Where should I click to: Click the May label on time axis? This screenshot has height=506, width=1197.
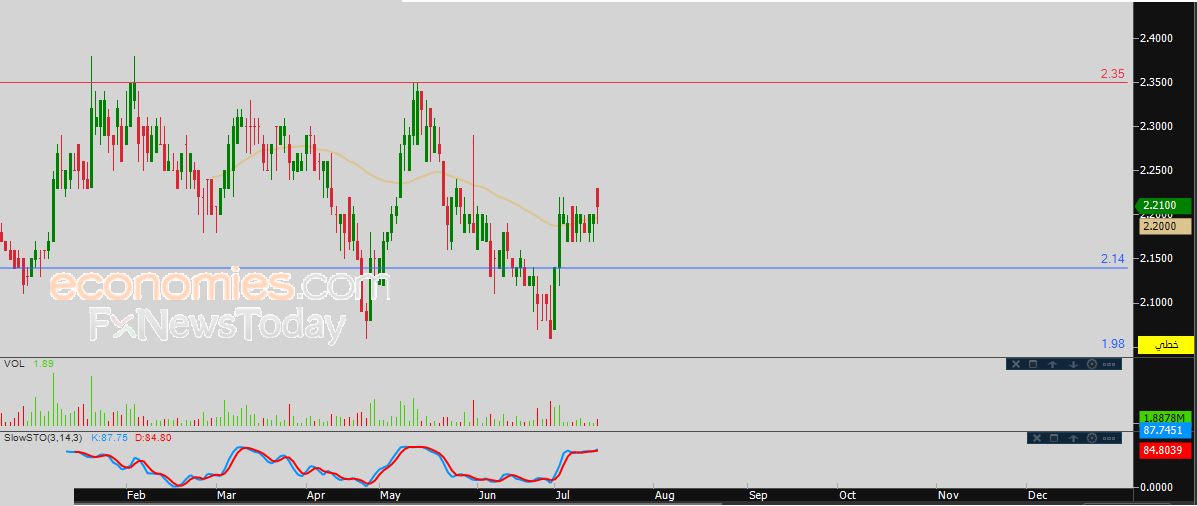tap(391, 495)
